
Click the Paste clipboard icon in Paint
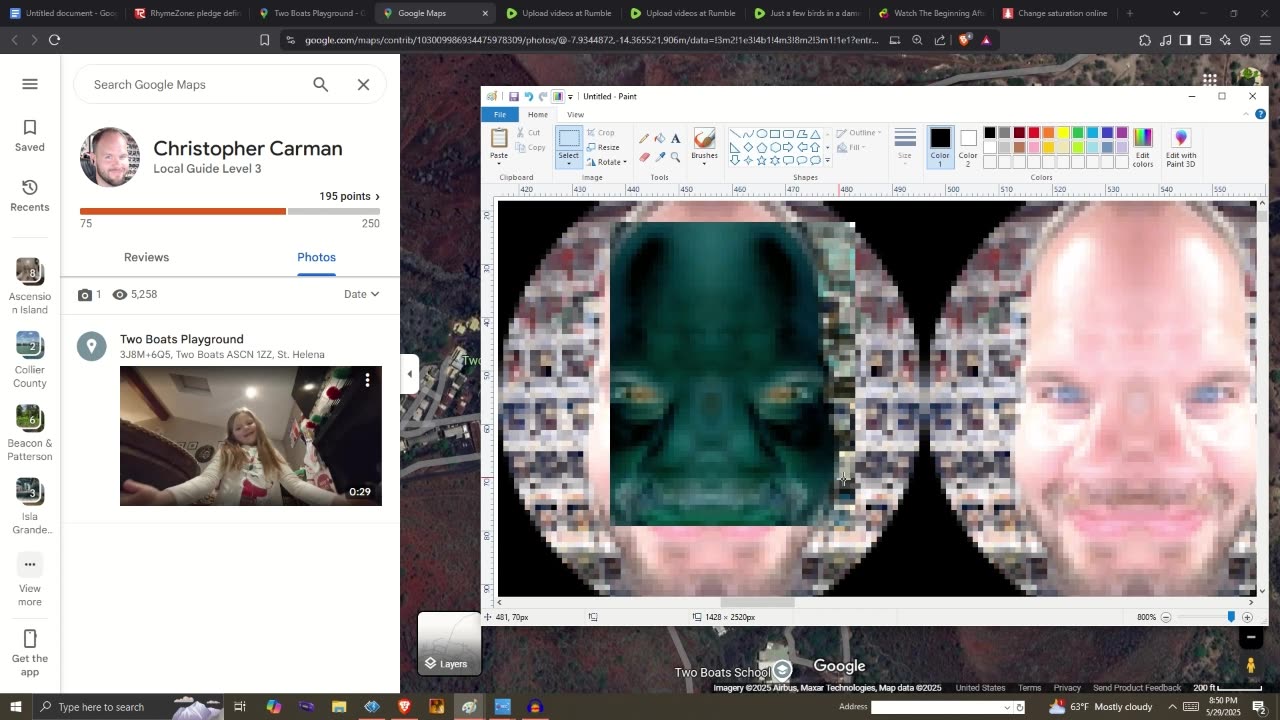tap(499, 138)
